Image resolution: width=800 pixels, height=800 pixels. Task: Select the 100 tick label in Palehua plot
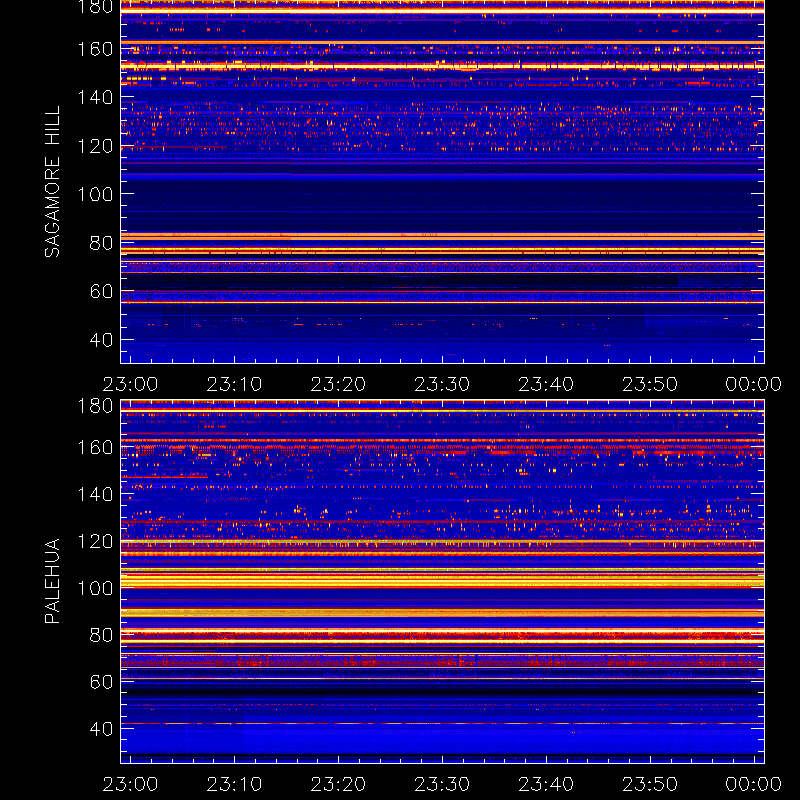95,588
